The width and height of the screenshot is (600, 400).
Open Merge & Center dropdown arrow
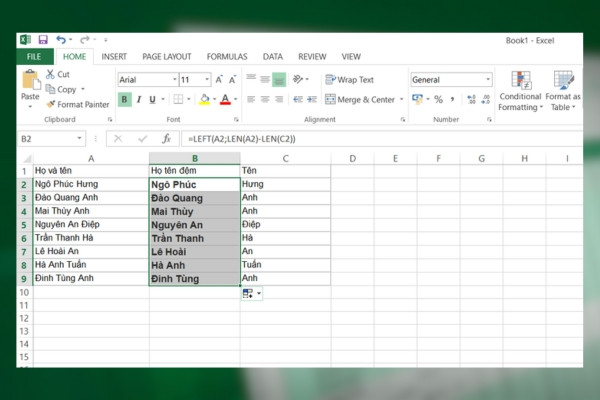(401, 100)
